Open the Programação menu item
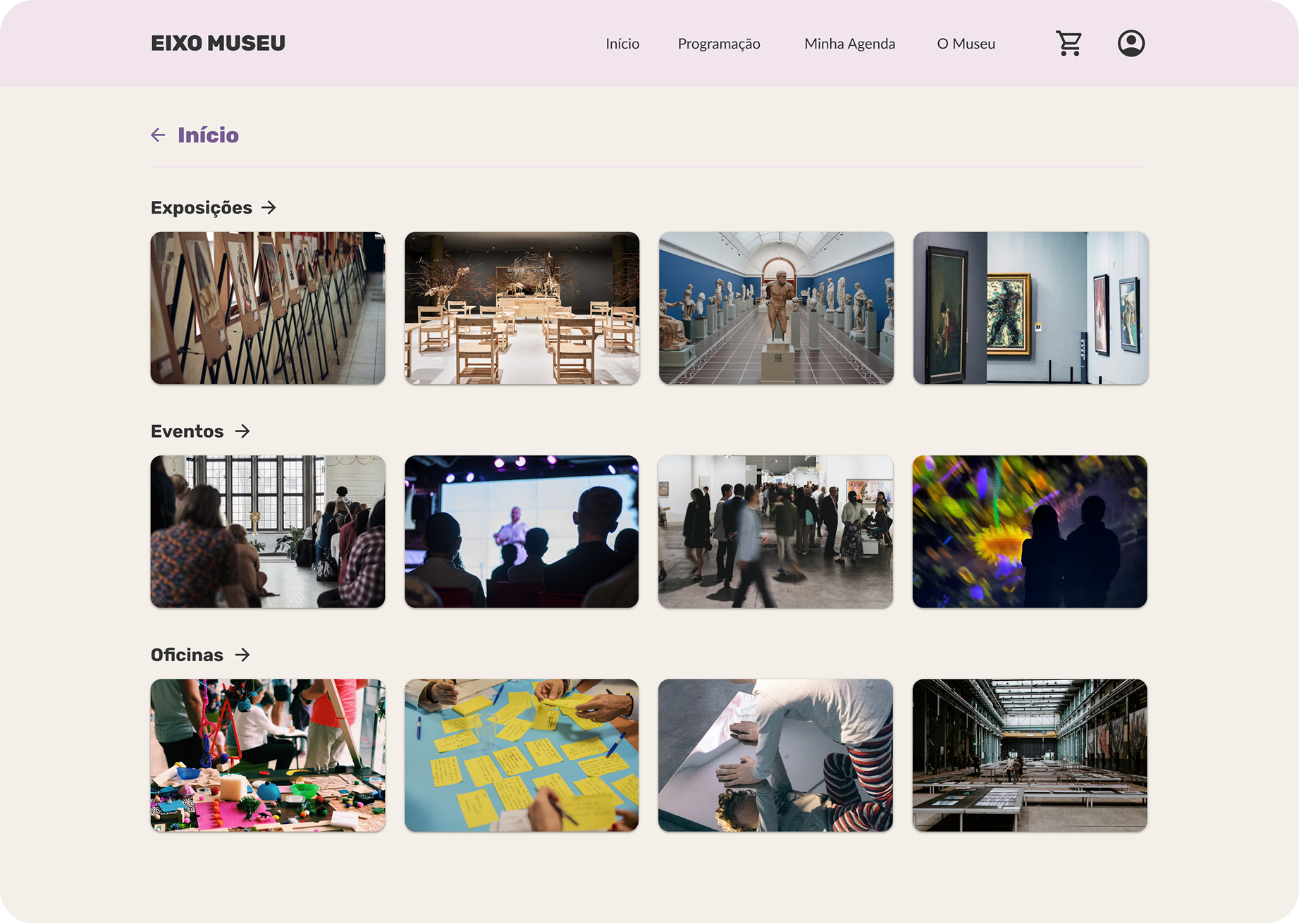Screen dimensions: 1299x924 click(x=719, y=44)
